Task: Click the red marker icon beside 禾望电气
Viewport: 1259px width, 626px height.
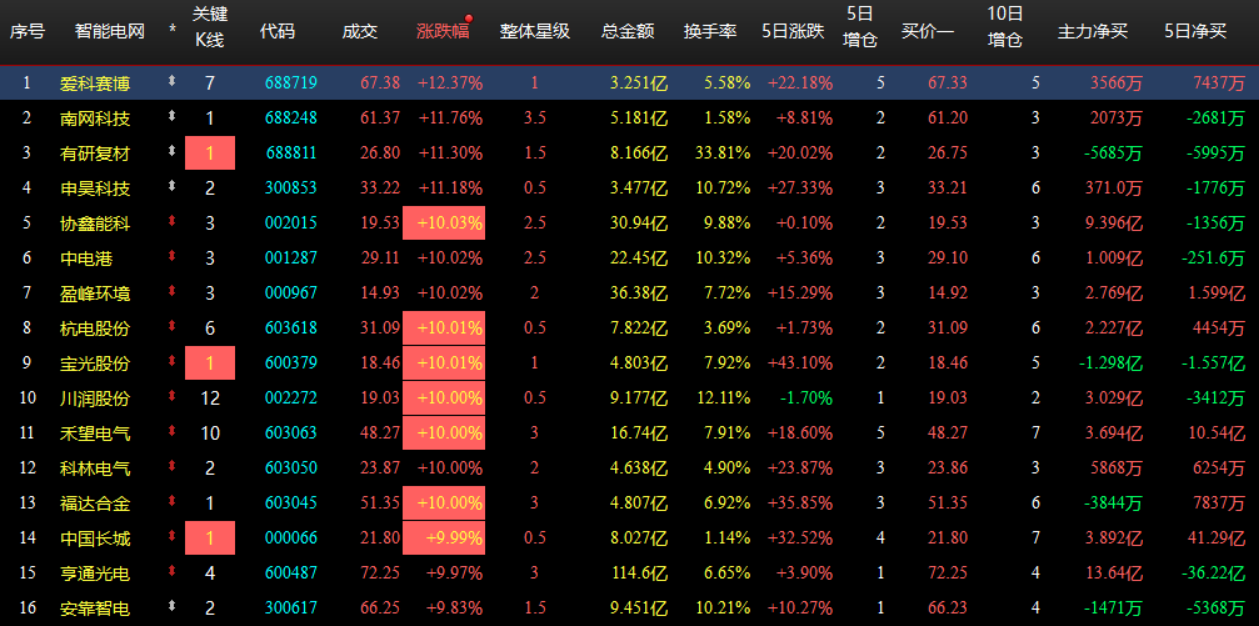Action: (172, 432)
